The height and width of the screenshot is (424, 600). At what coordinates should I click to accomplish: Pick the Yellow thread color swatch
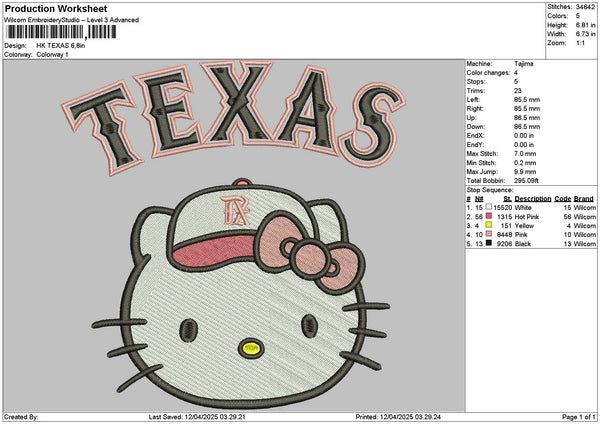(x=487, y=224)
